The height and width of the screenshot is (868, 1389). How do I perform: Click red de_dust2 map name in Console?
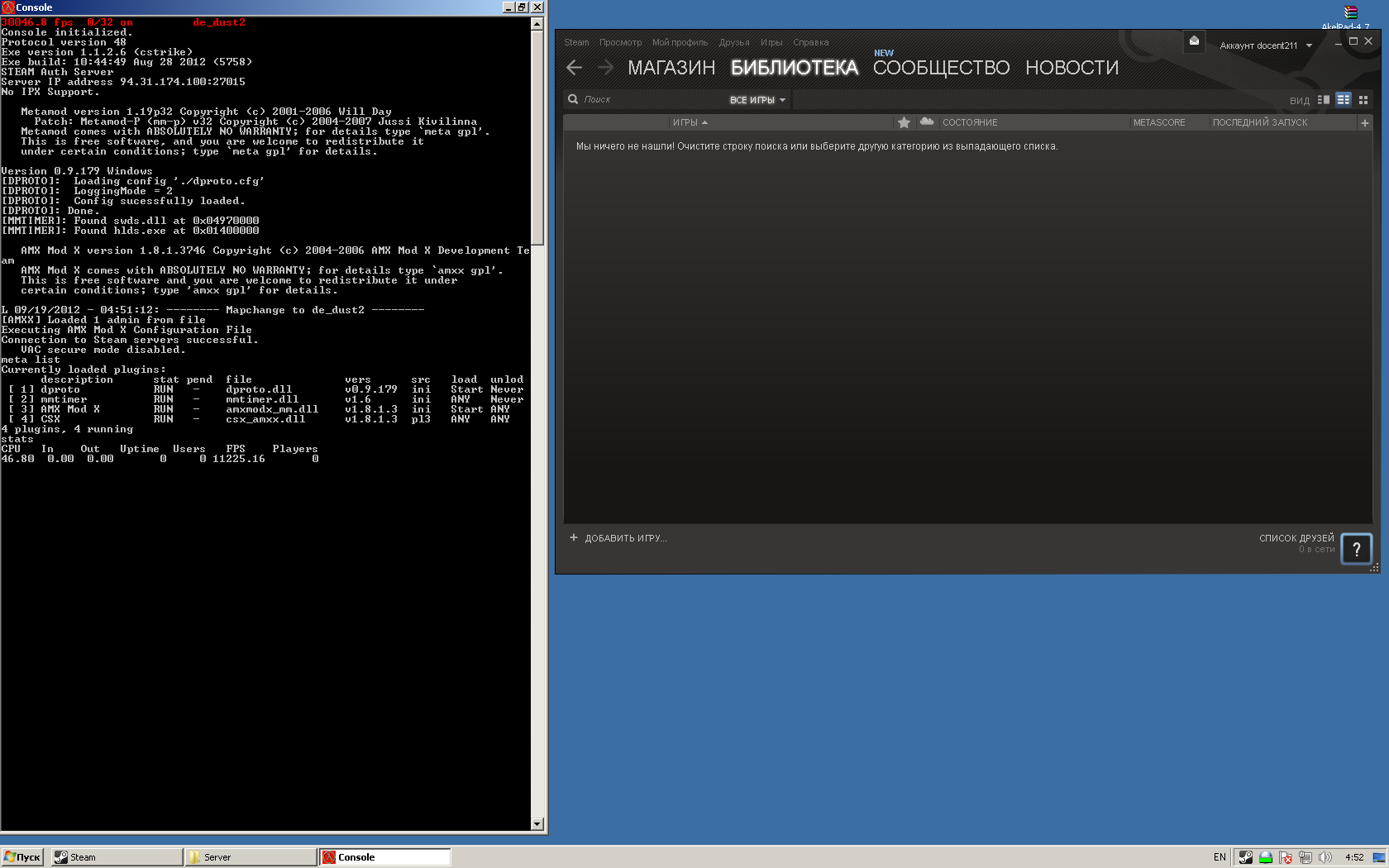coord(219,22)
